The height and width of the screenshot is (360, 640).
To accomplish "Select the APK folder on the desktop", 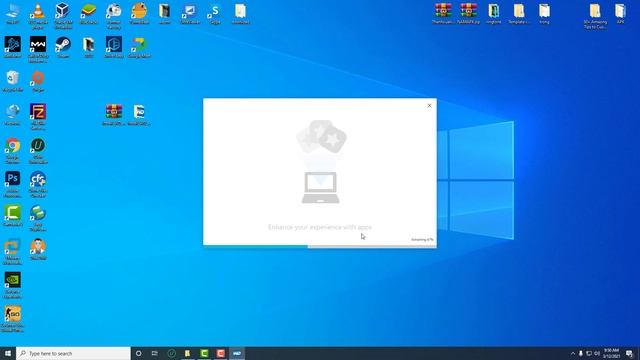I will pos(620,13).
